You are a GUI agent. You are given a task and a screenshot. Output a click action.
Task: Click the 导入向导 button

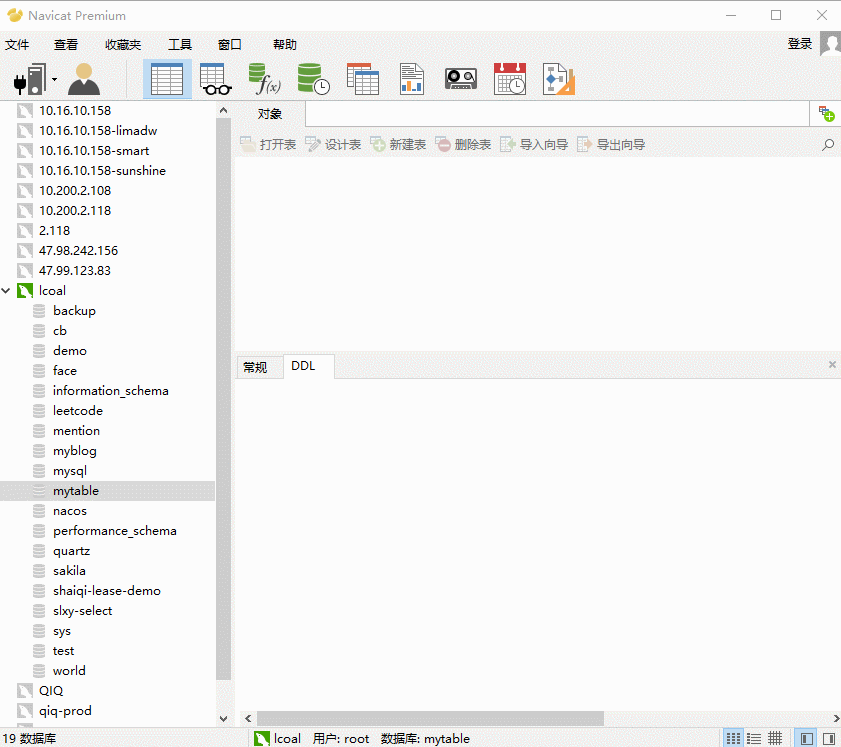coord(534,145)
